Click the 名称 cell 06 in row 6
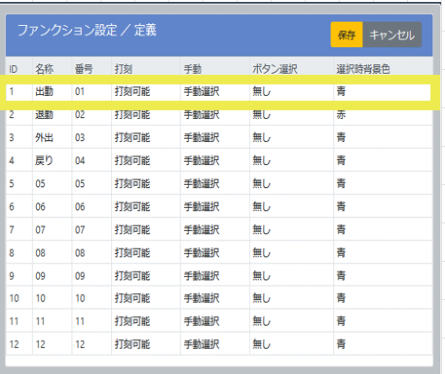Viewport: 445px width, 374px height. point(52,207)
